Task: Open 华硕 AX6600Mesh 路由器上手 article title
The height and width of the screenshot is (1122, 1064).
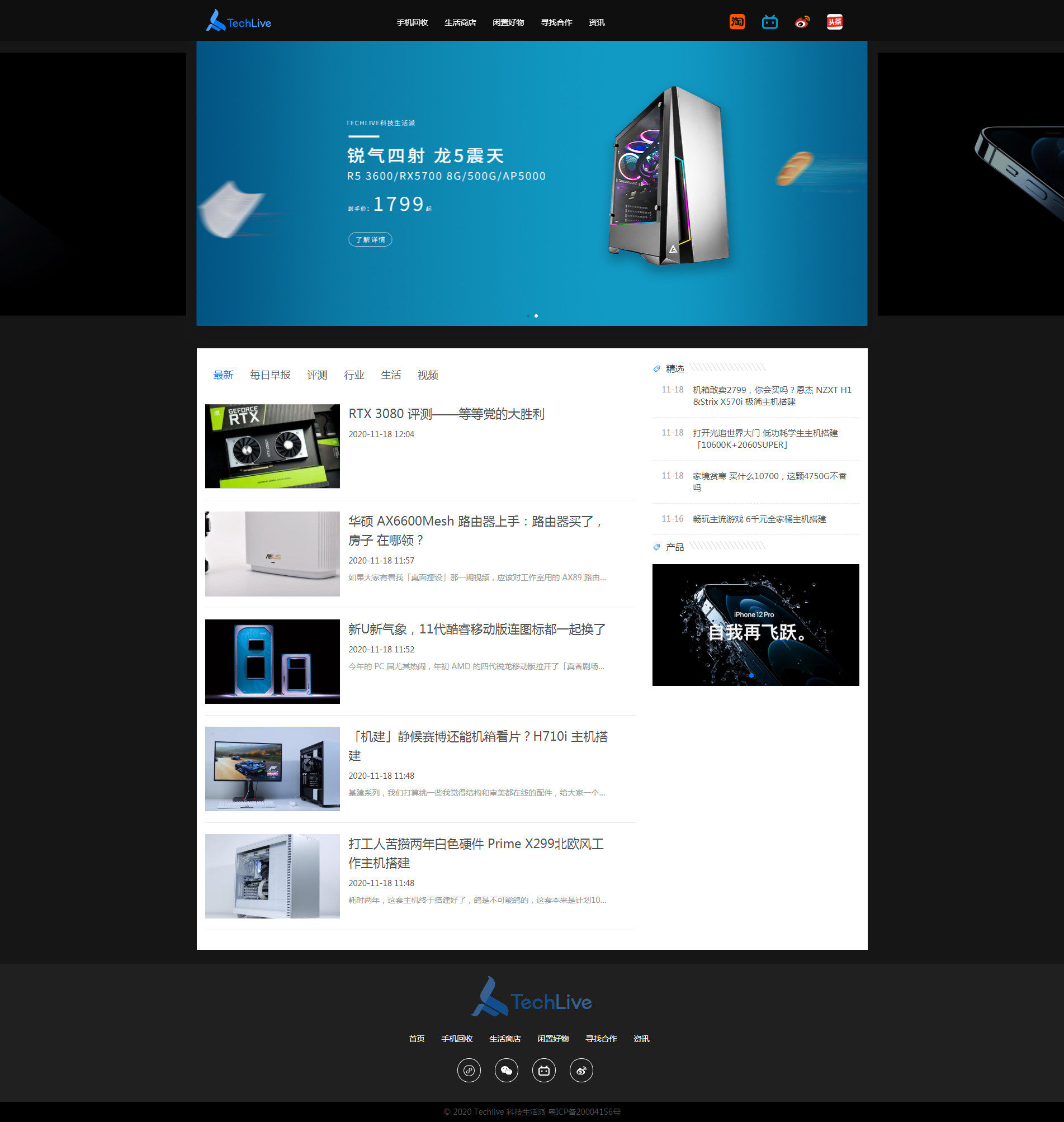Action: coord(475,531)
